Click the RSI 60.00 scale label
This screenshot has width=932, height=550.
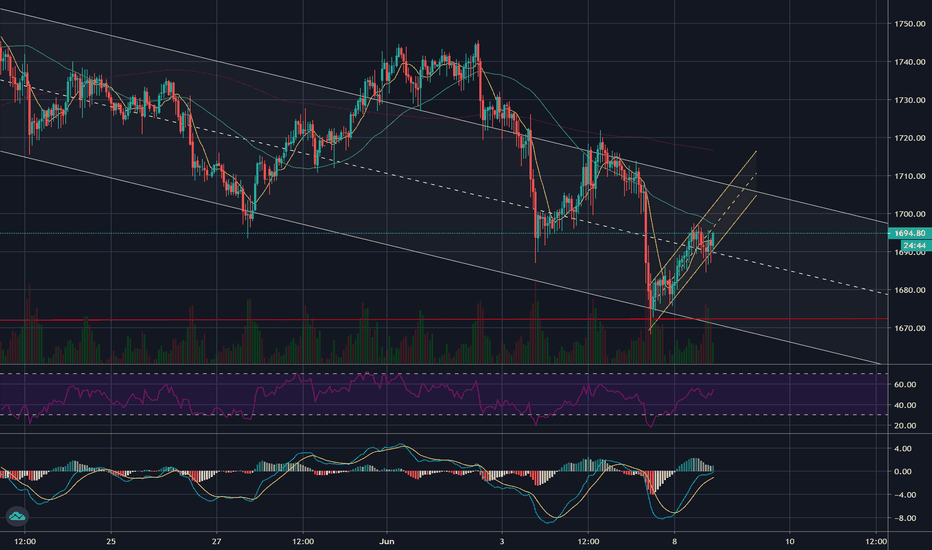pos(905,385)
